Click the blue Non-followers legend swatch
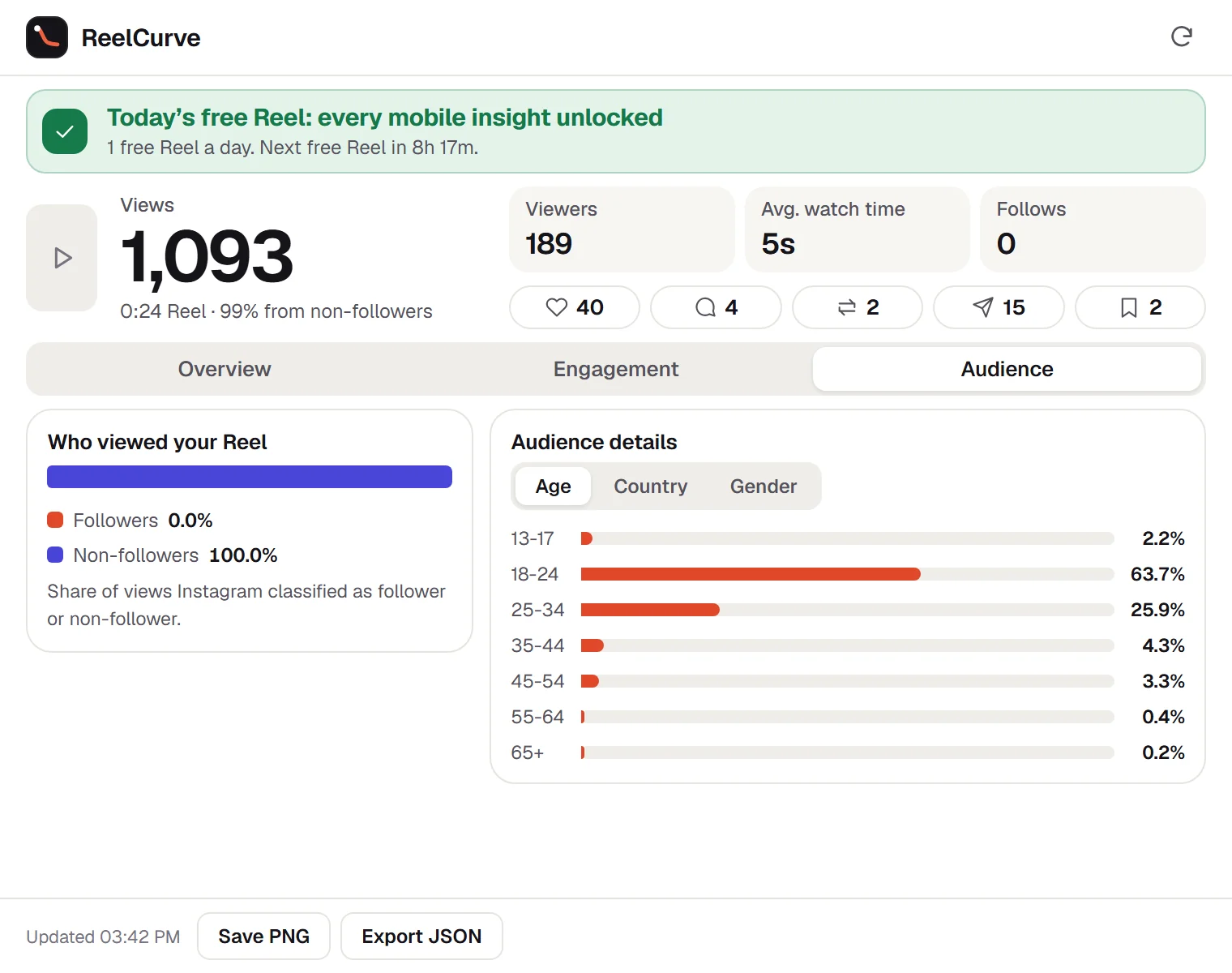Viewport: 1232px width, 973px height. click(x=55, y=555)
